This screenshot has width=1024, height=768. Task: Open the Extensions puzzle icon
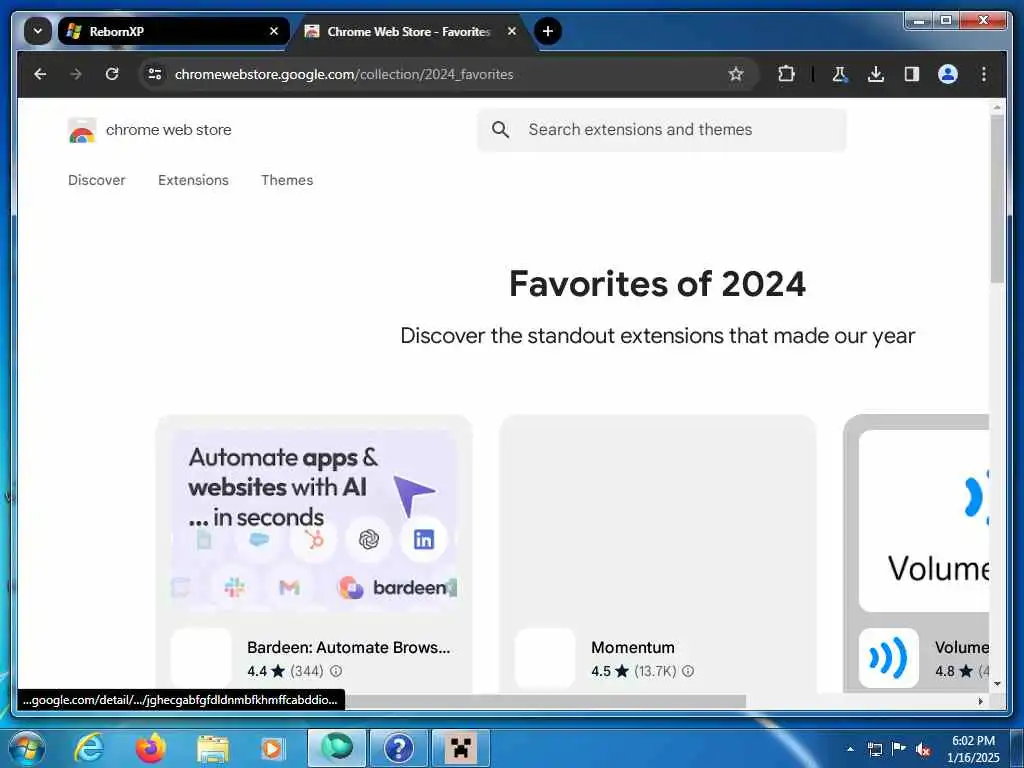786,74
